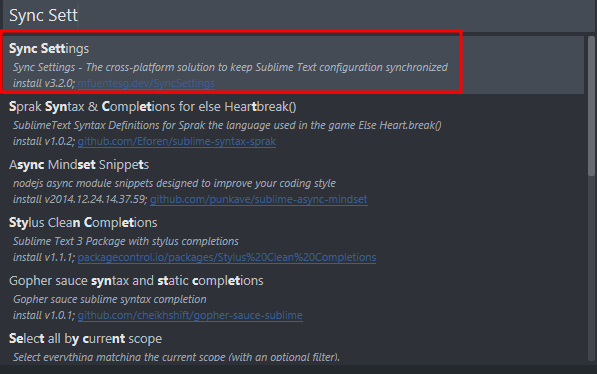The image size is (597, 374).
Task: Open the mfuentesg.dev/SyncSettings link
Action: 146,83
